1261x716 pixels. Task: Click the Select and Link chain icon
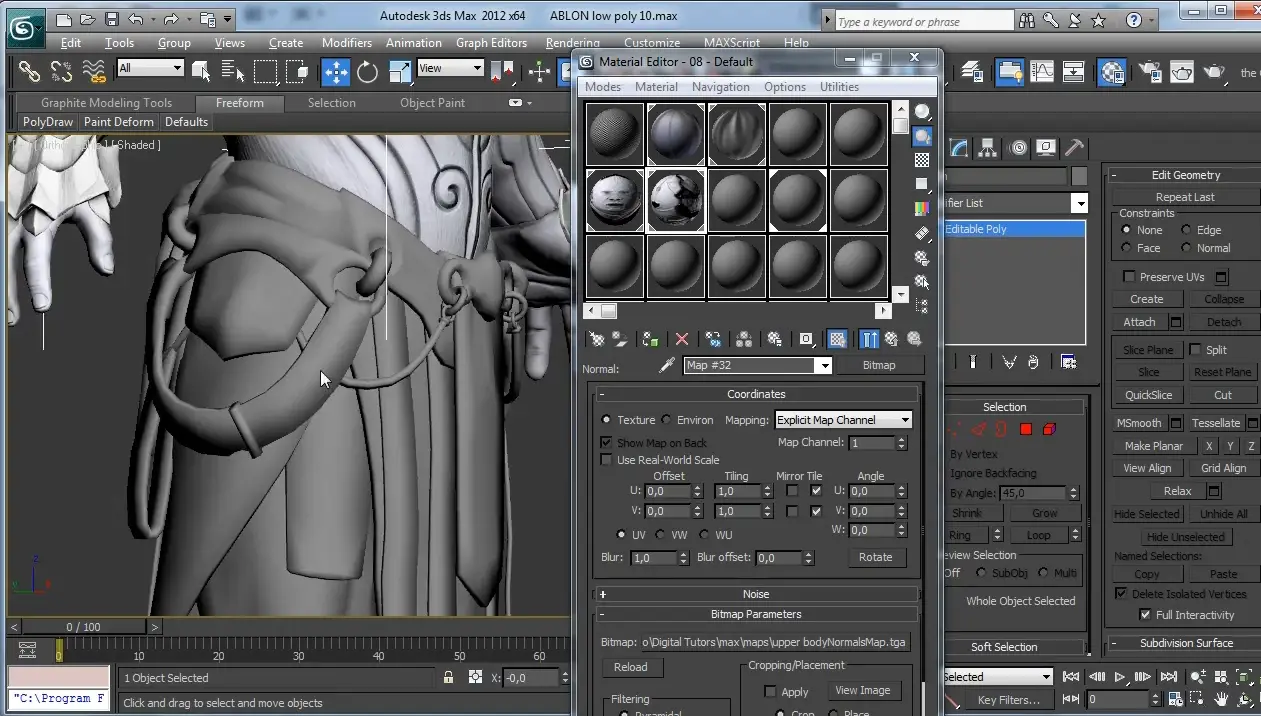coord(29,71)
